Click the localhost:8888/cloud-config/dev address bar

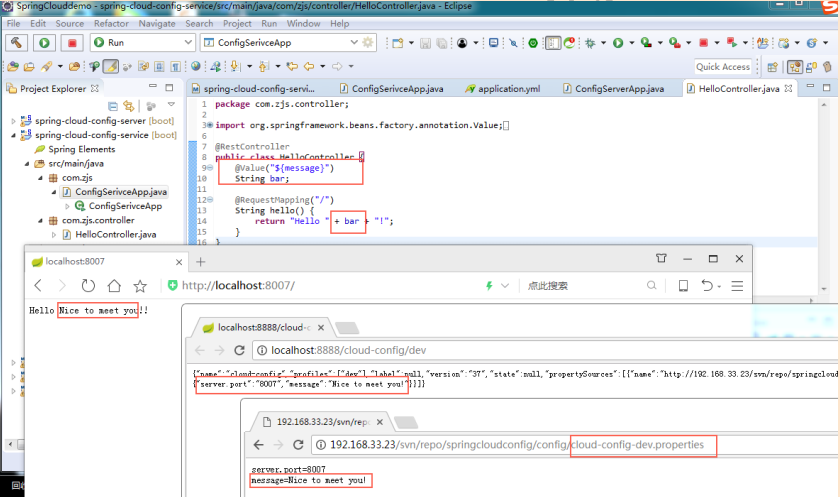point(544,350)
